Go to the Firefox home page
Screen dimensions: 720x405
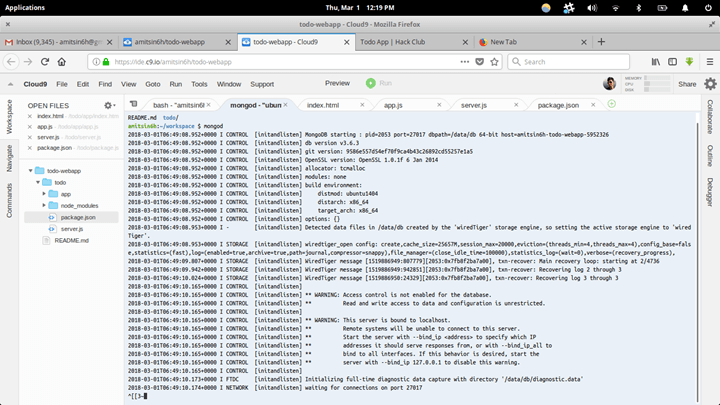coord(62,62)
